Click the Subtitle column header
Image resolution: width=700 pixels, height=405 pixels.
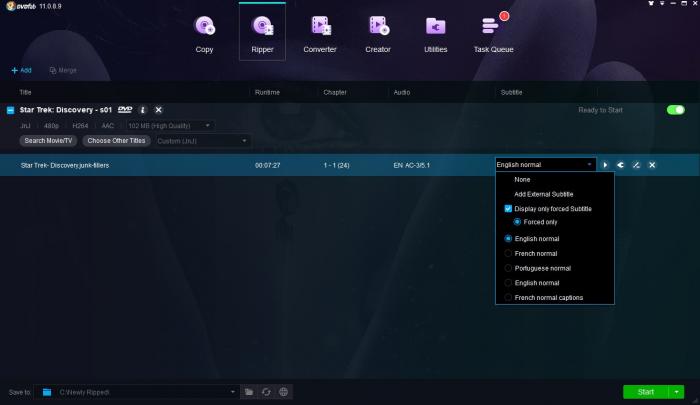coord(511,92)
